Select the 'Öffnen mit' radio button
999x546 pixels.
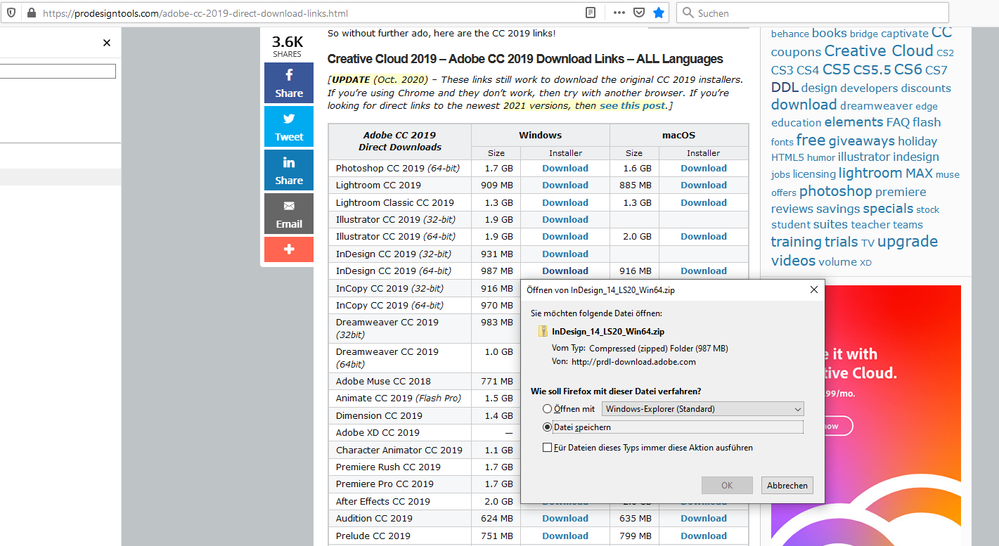[547, 408]
